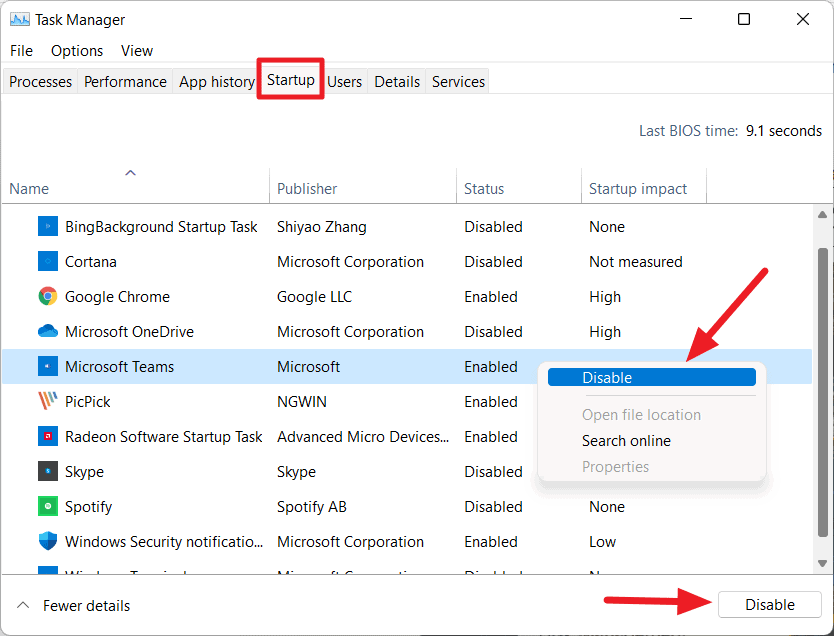
Task: Click the Cortana icon
Action: [x=47, y=261]
